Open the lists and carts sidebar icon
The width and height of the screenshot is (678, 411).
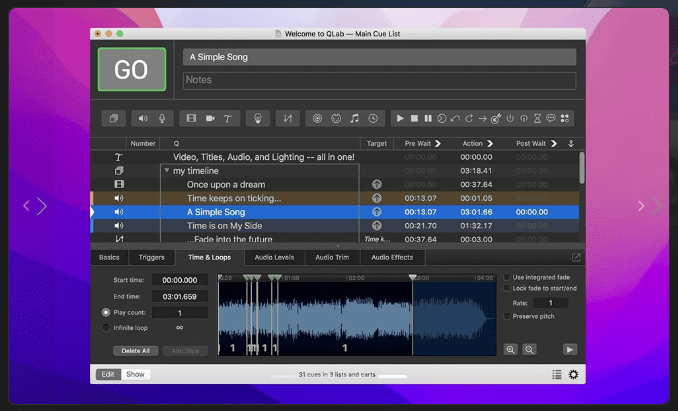point(557,375)
